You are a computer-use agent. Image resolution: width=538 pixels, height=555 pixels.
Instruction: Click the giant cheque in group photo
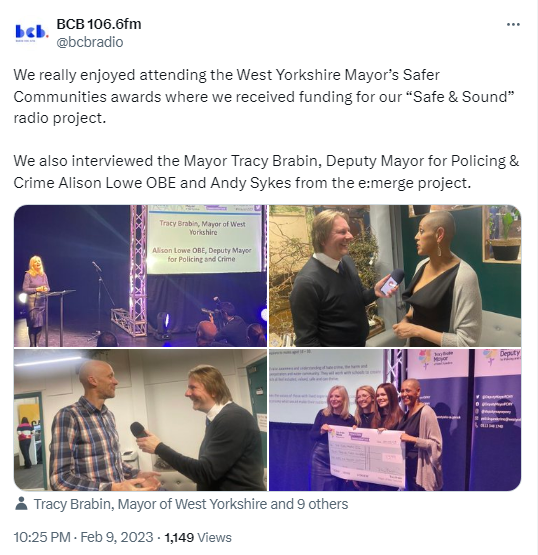coord(367,456)
